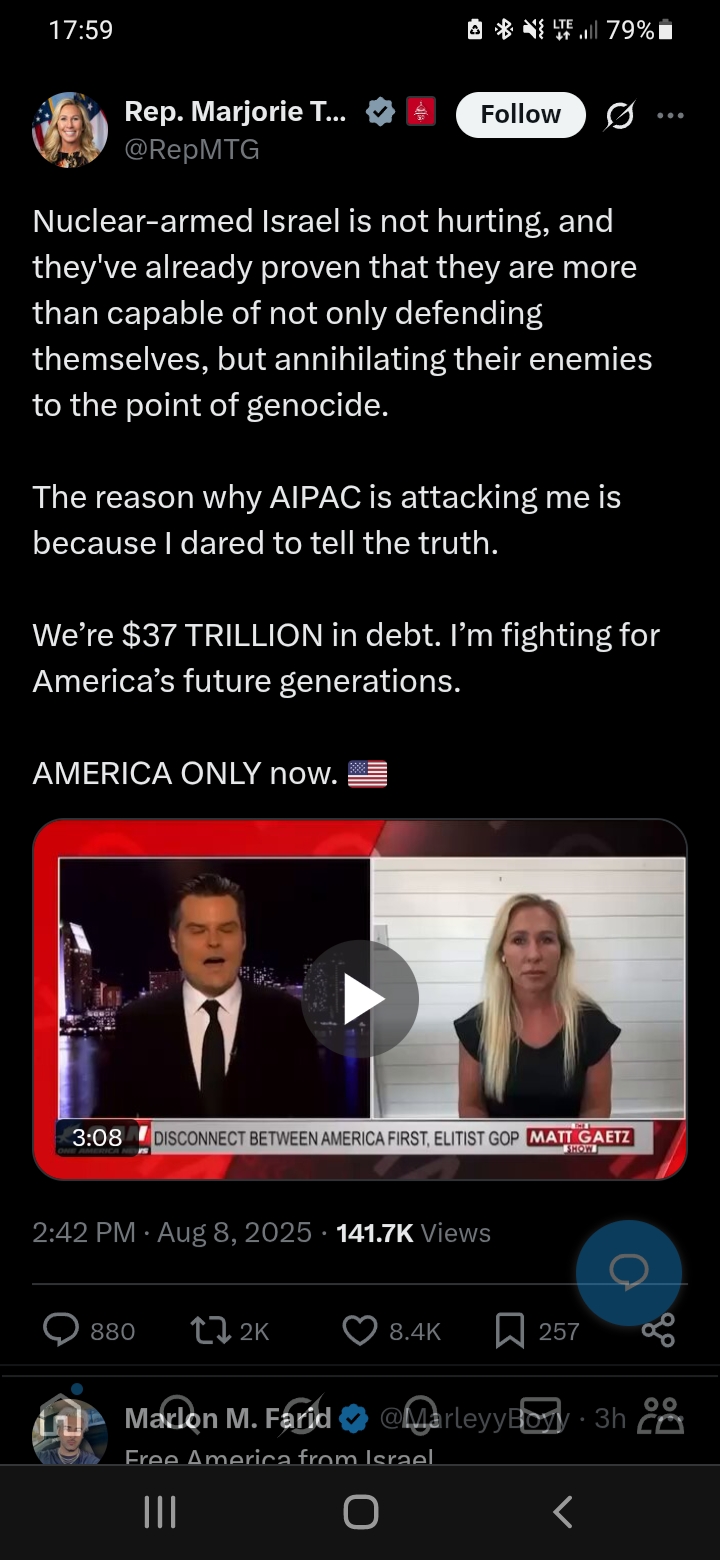
Task: Play the Matt Gaetz Show video
Action: 360,999
